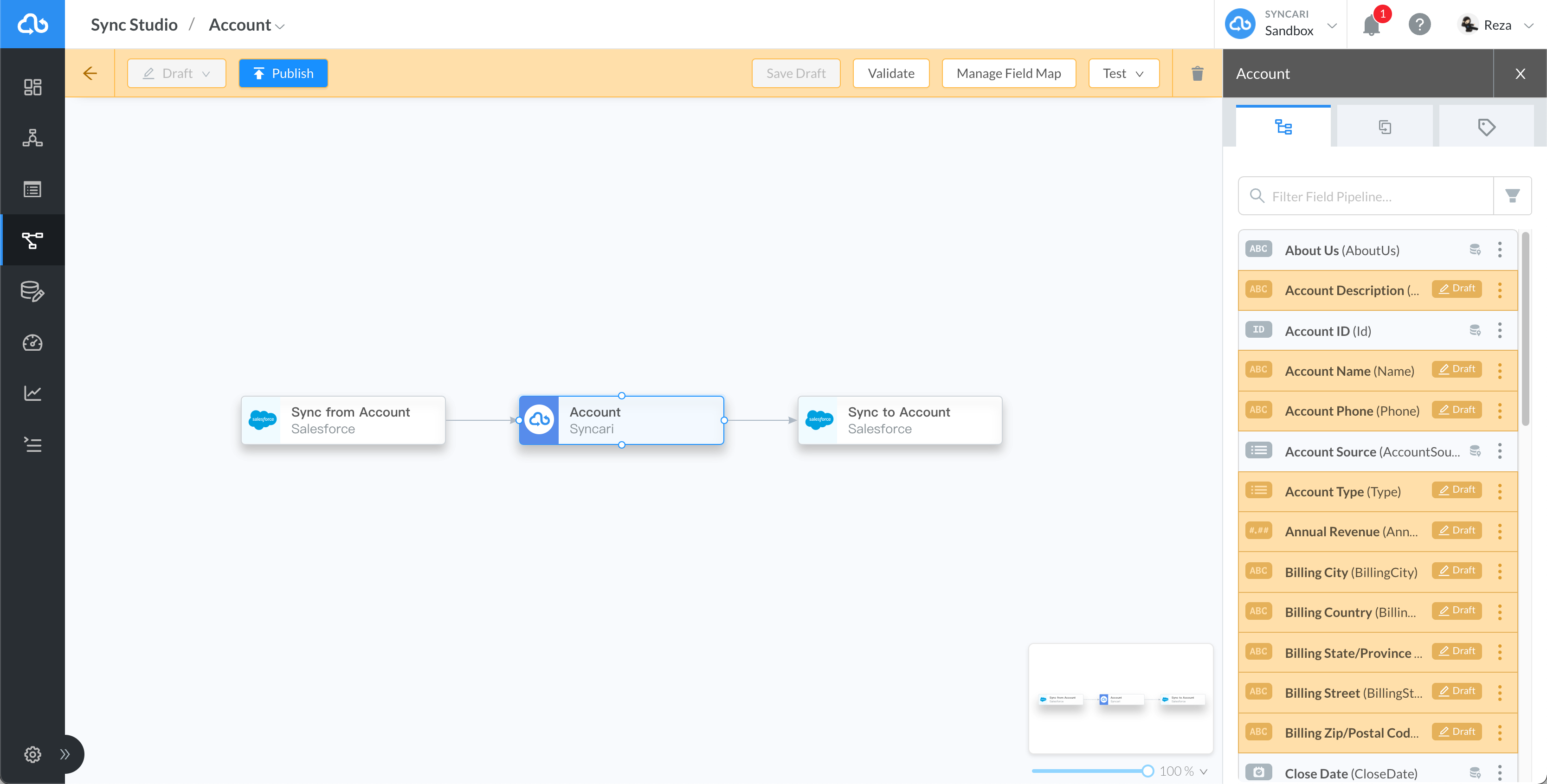Click the Syncari cloud logo in top-left corner
The width and height of the screenshot is (1547, 784).
(x=32, y=24)
